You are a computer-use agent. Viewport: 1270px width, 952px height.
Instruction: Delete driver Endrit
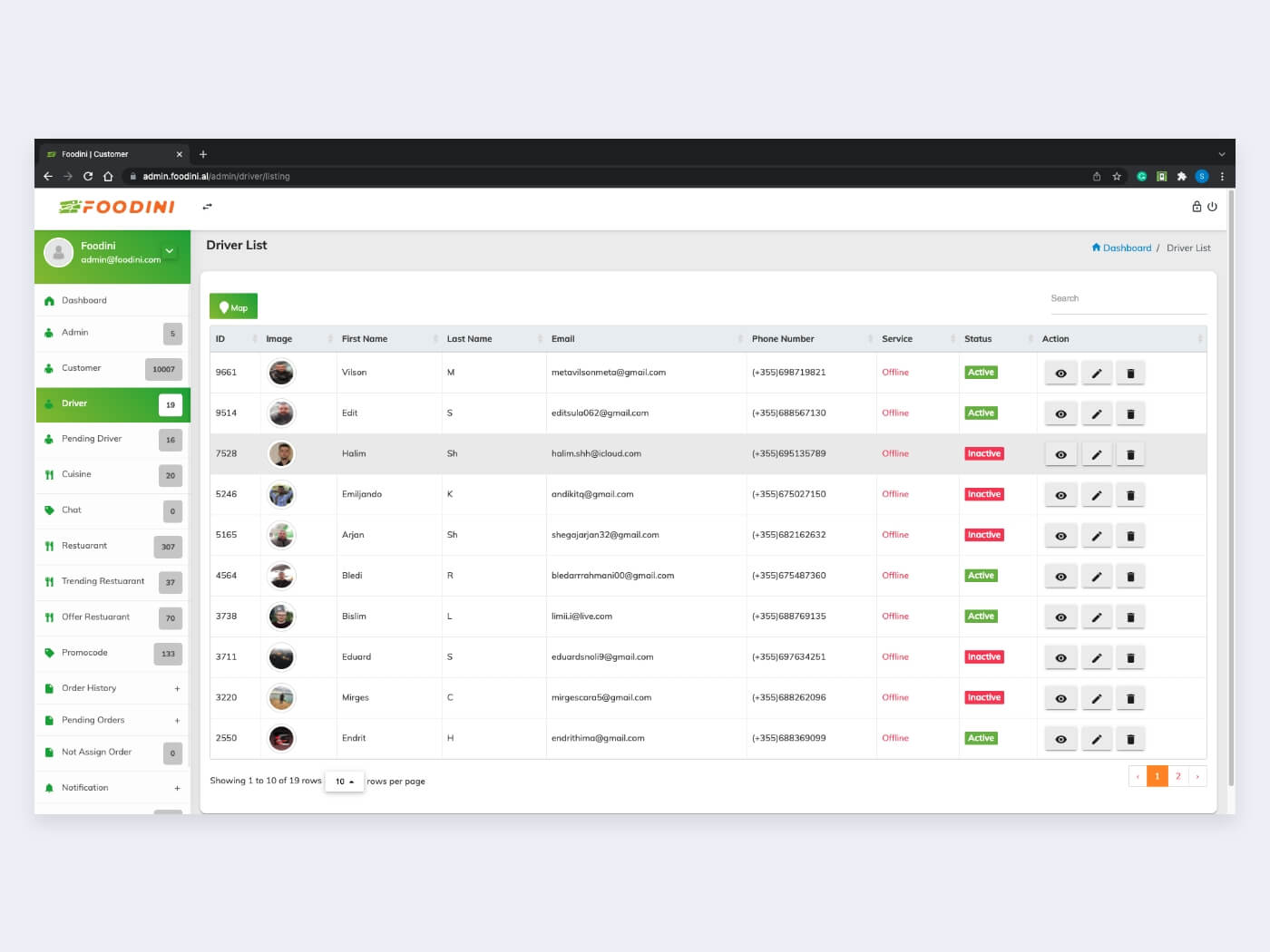tap(1130, 740)
